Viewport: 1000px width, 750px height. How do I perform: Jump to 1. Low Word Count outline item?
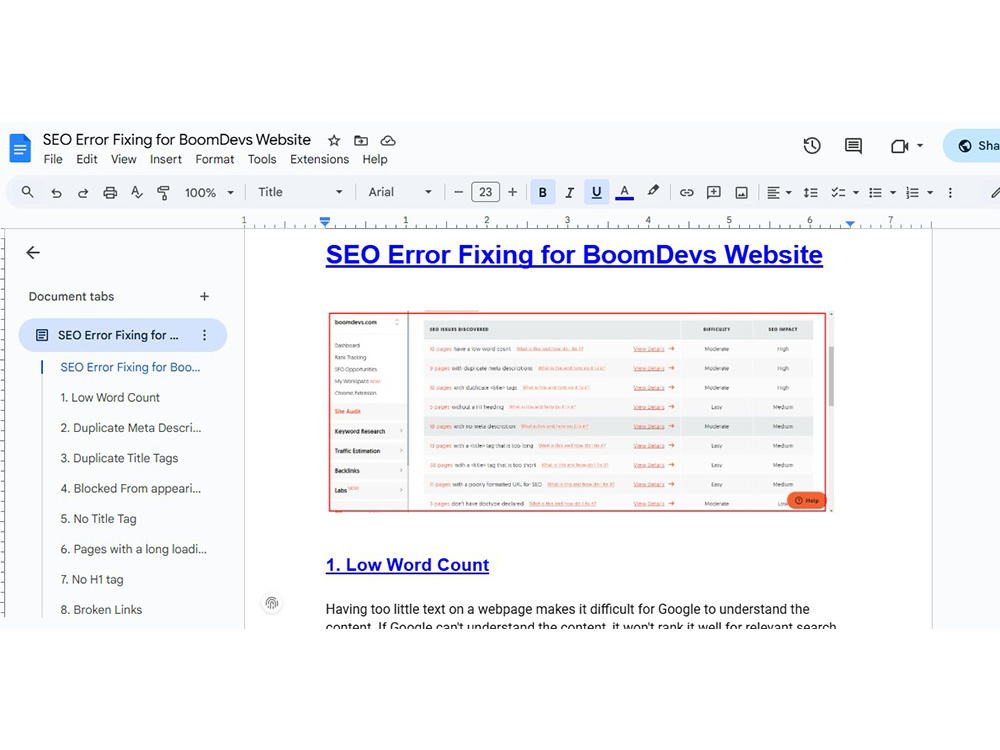coord(110,397)
